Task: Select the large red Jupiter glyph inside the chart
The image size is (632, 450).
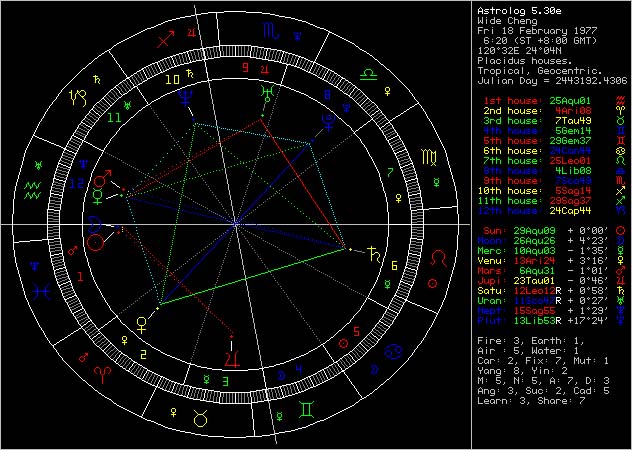Action: [x=232, y=353]
